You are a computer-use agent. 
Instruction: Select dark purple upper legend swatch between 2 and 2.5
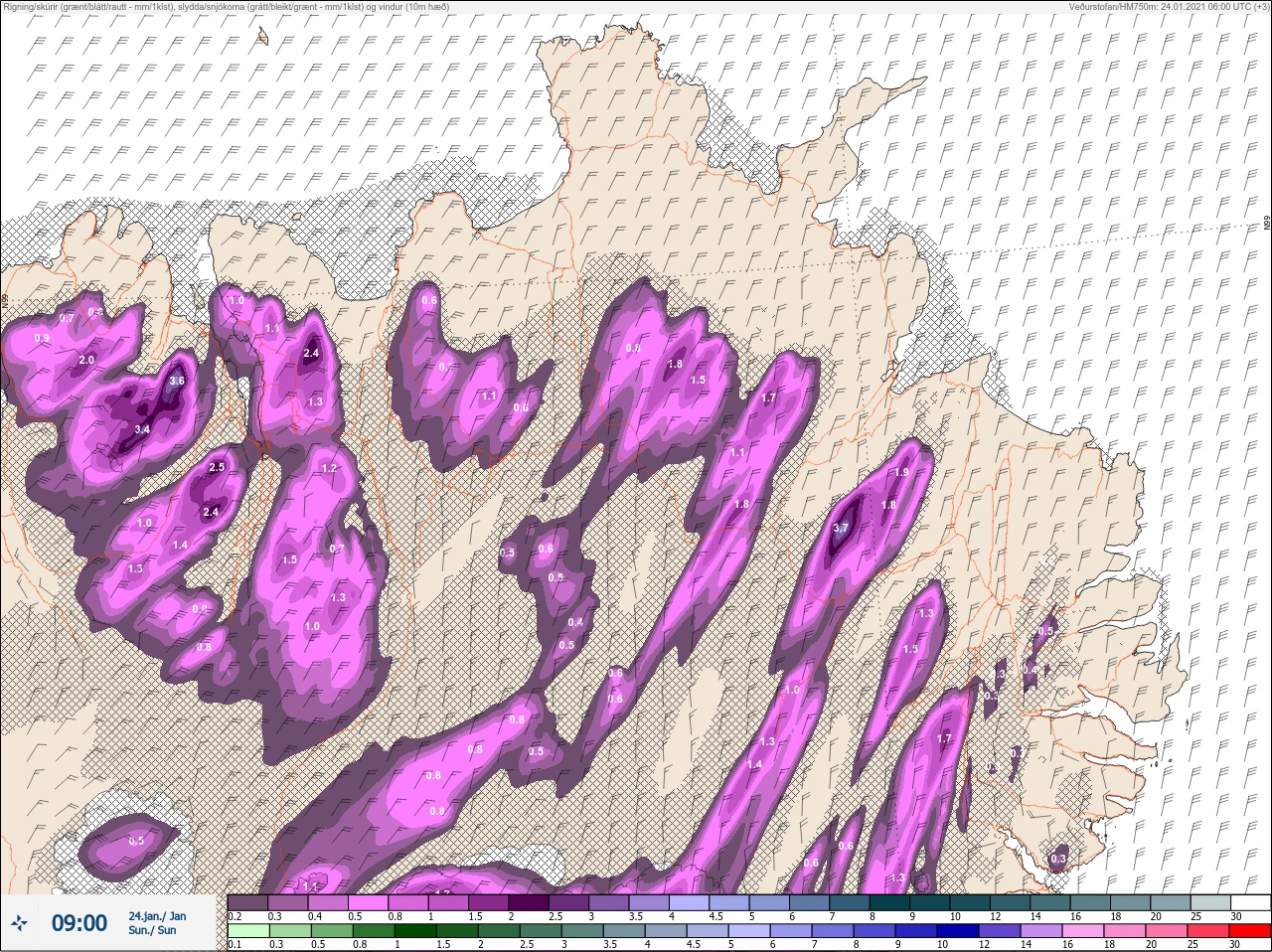click(529, 902)
